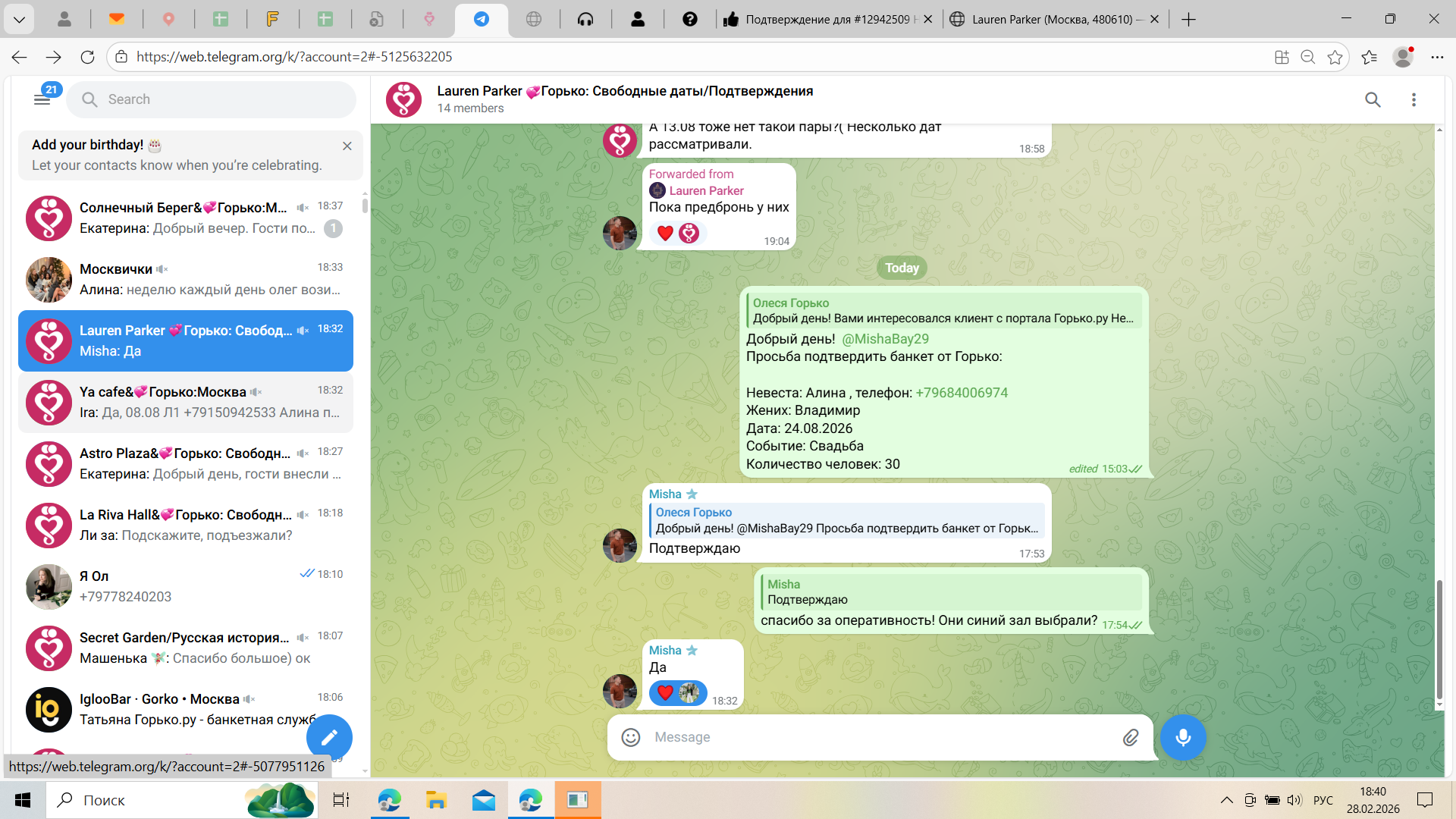Click chat messages vertical scrollbar
Image resolution: width=1456 pixels, height=819 pixels.
click(x=1439, y=639)
